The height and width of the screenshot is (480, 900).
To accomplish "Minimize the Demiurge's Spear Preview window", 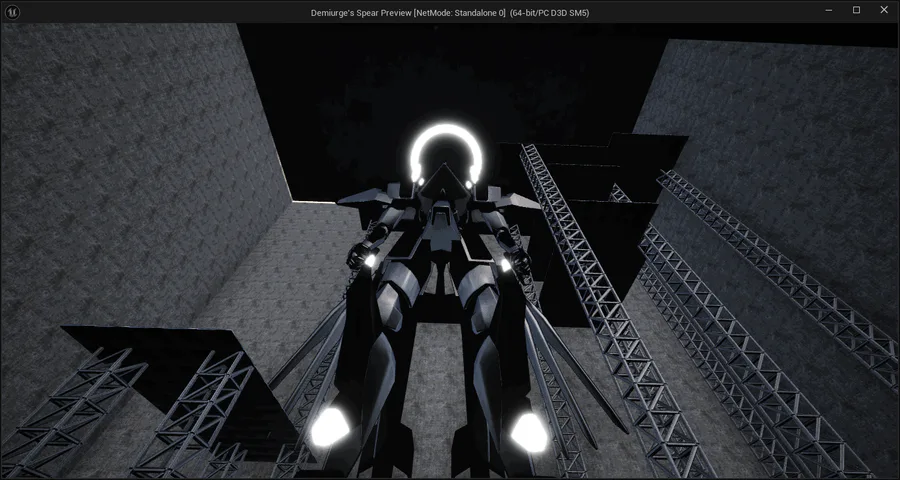I will point(829,10).
